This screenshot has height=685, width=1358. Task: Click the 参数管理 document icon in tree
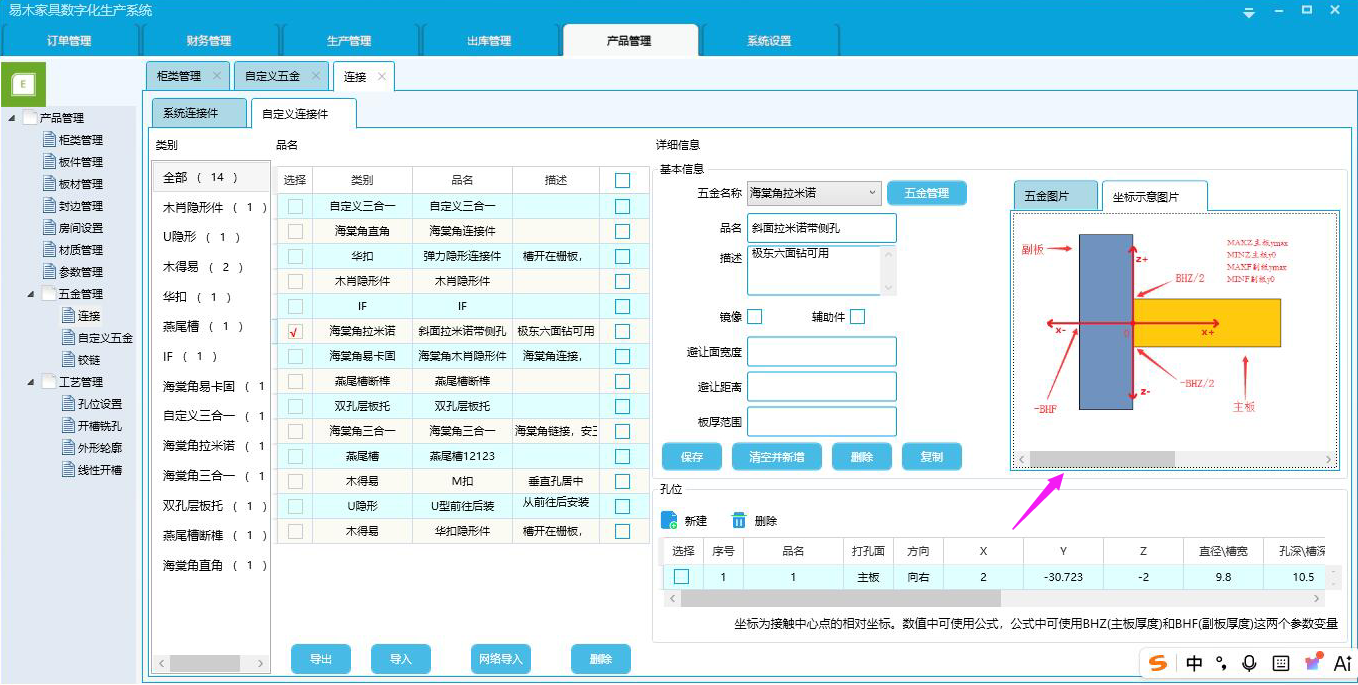[x=50, y=272]
